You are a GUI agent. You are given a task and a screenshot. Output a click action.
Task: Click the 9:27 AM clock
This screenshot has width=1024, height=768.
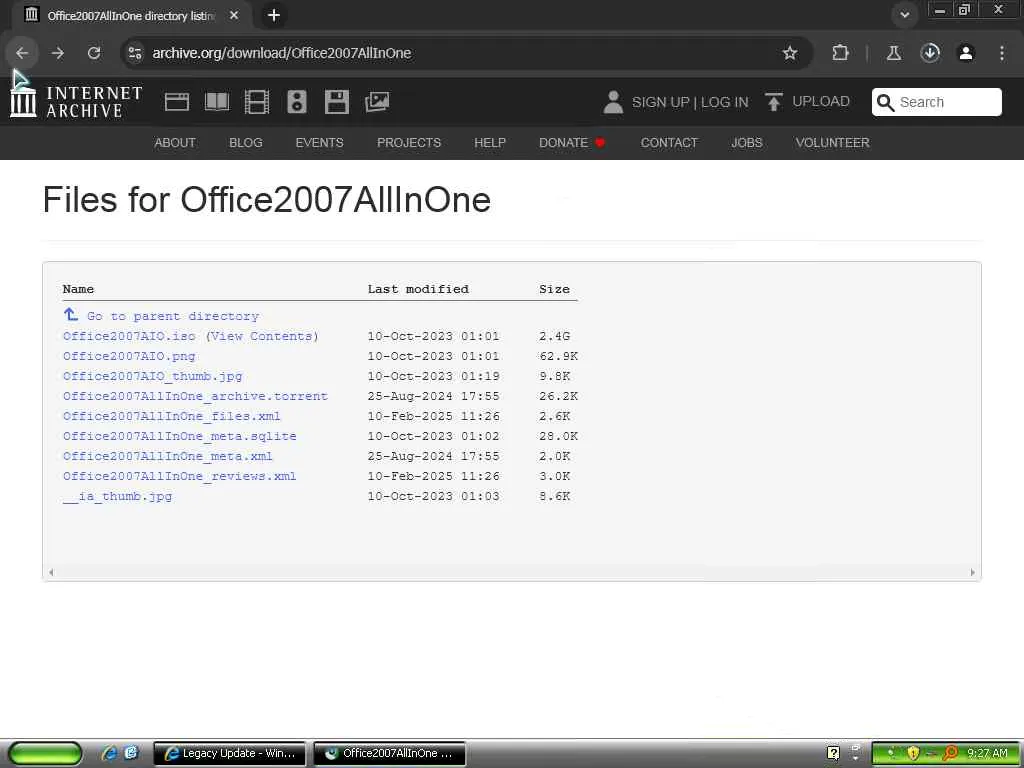pyautogui.click(x=987, y=753)
